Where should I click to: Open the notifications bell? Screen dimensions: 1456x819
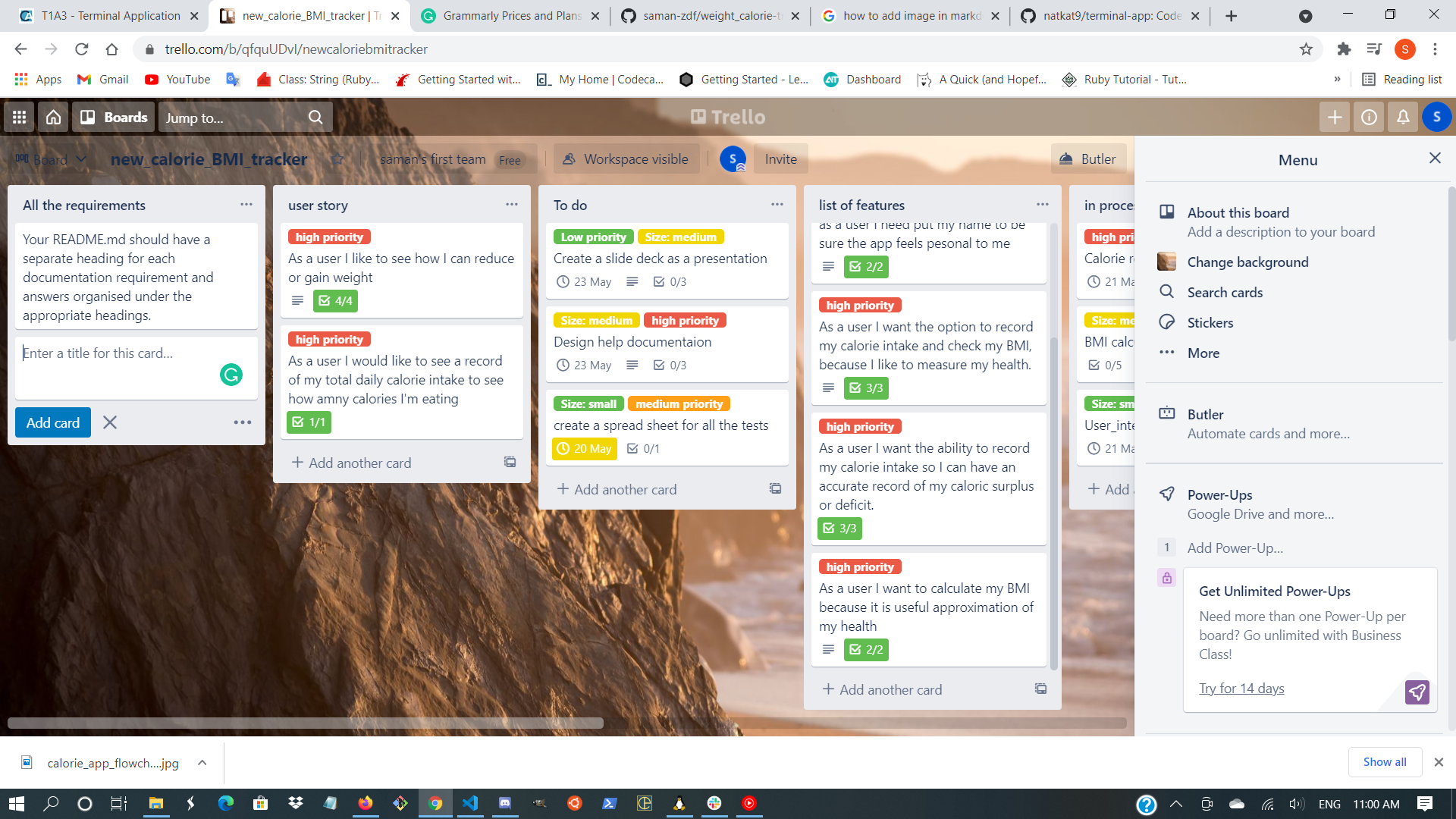[1403, 118]
